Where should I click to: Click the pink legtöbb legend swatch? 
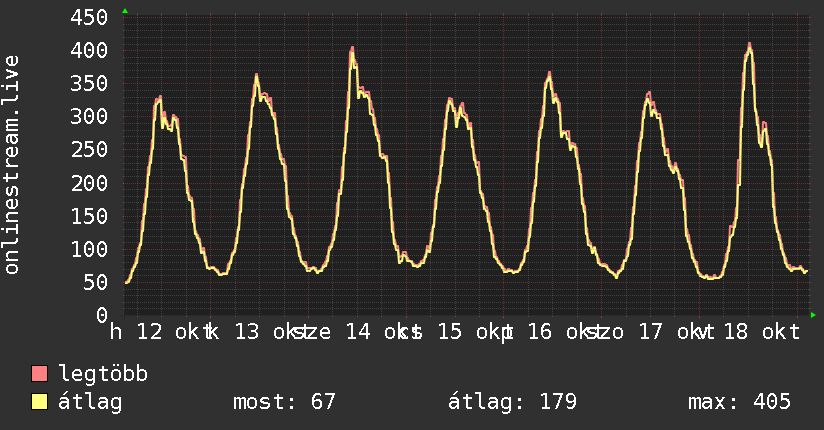click(x=39, y=373)
